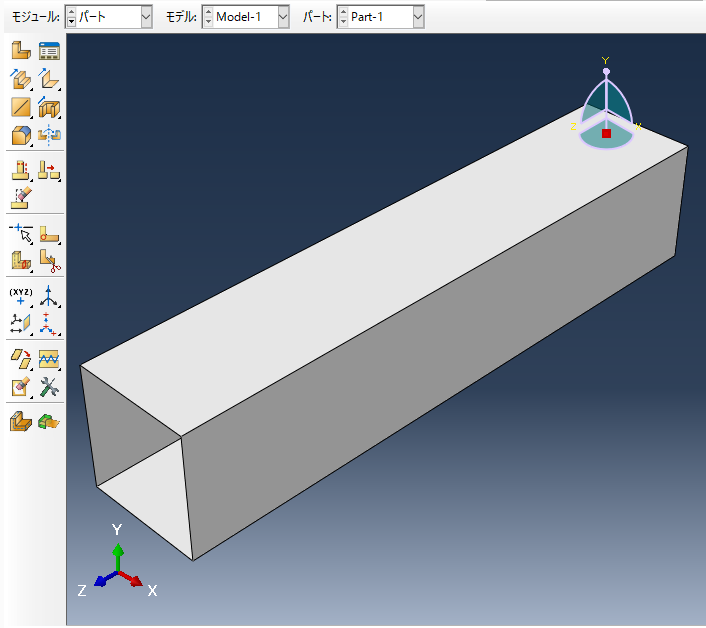Select the partition cursor tool with dashed line
Screen dimensions: 706x628
tap(20, 234)
